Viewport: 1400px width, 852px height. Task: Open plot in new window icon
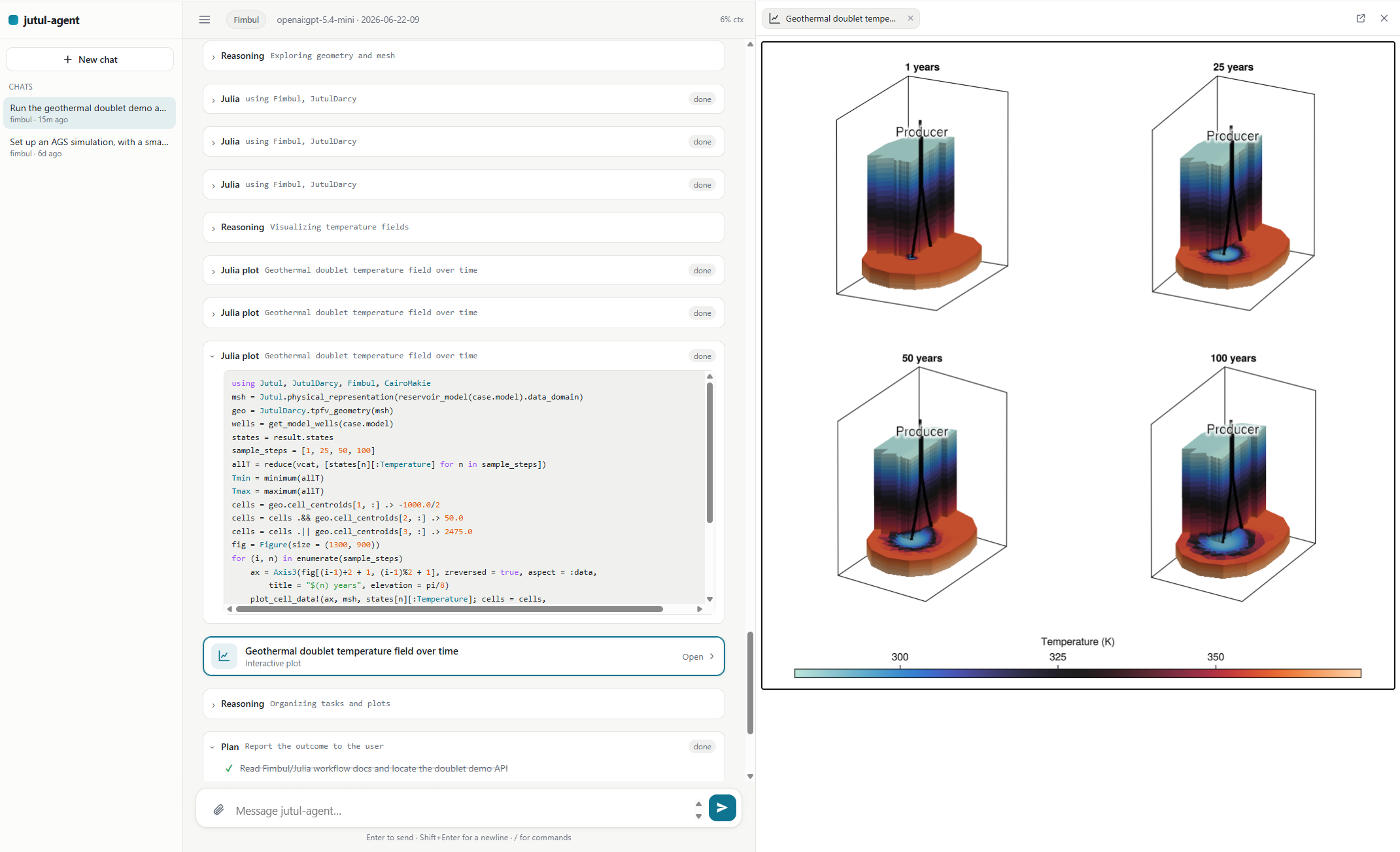[1361, 18]
